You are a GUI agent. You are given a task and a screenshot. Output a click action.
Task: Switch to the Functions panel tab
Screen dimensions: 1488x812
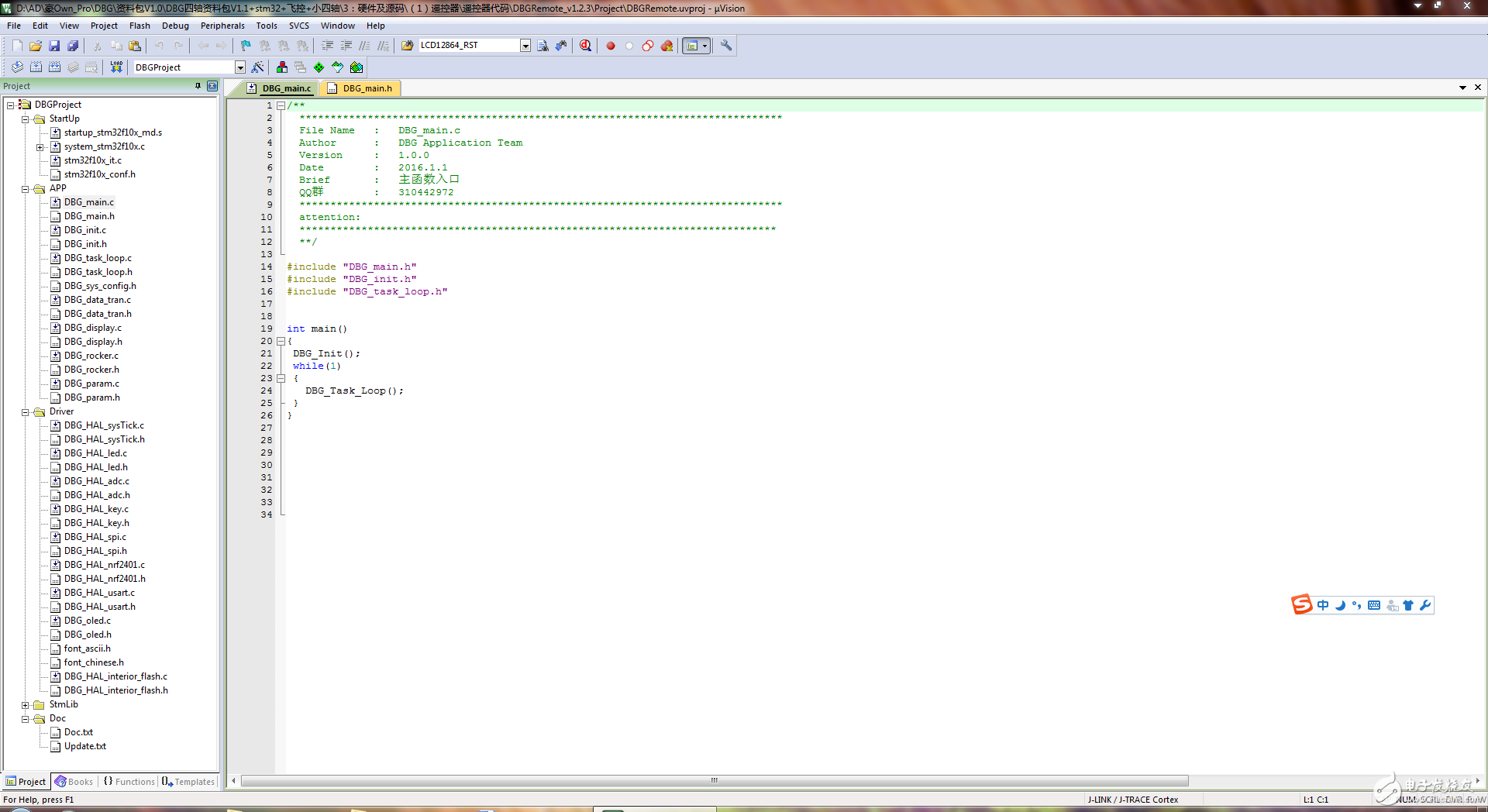click(x=129, y=782)
